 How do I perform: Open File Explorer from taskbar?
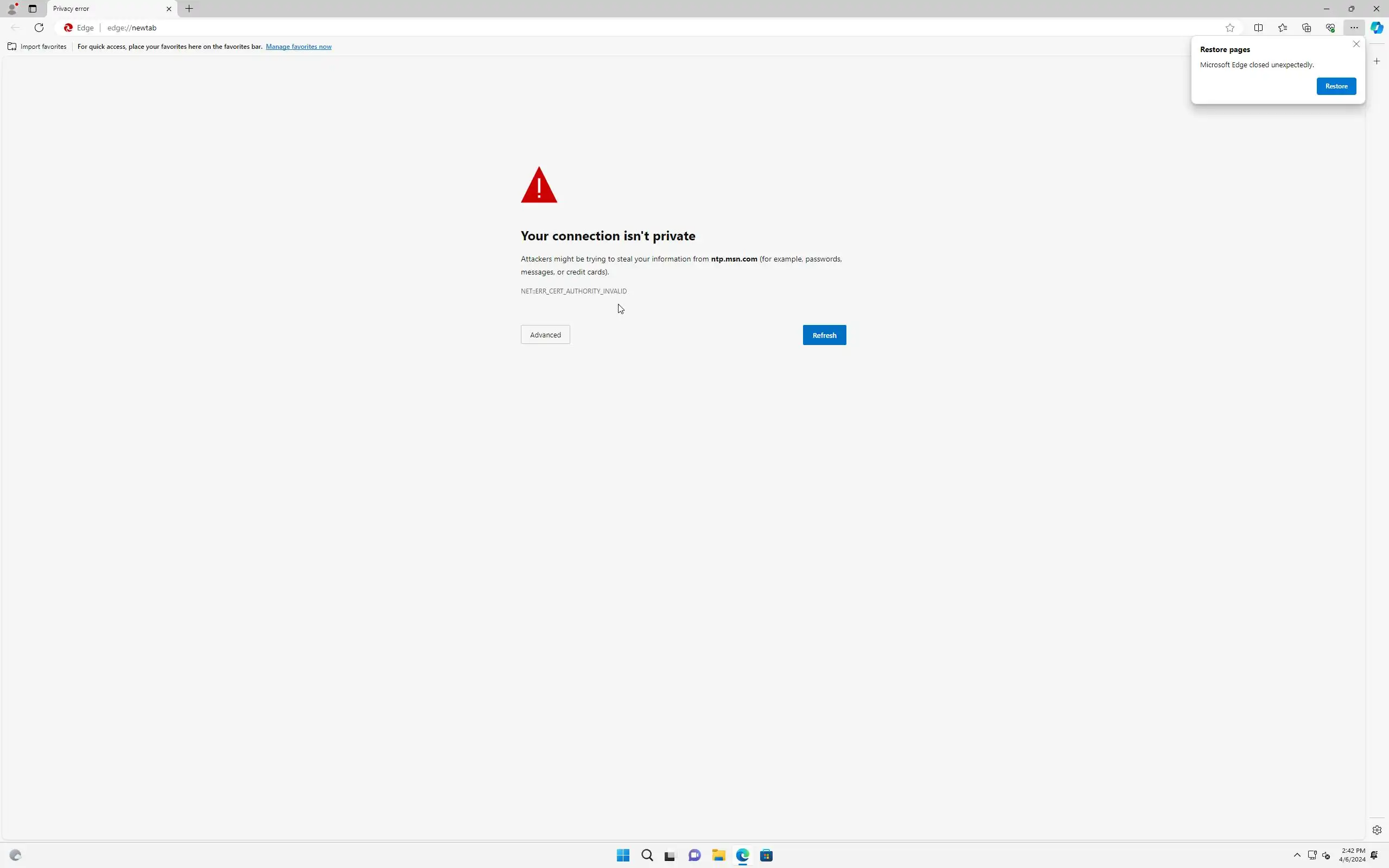click(718, 856)
